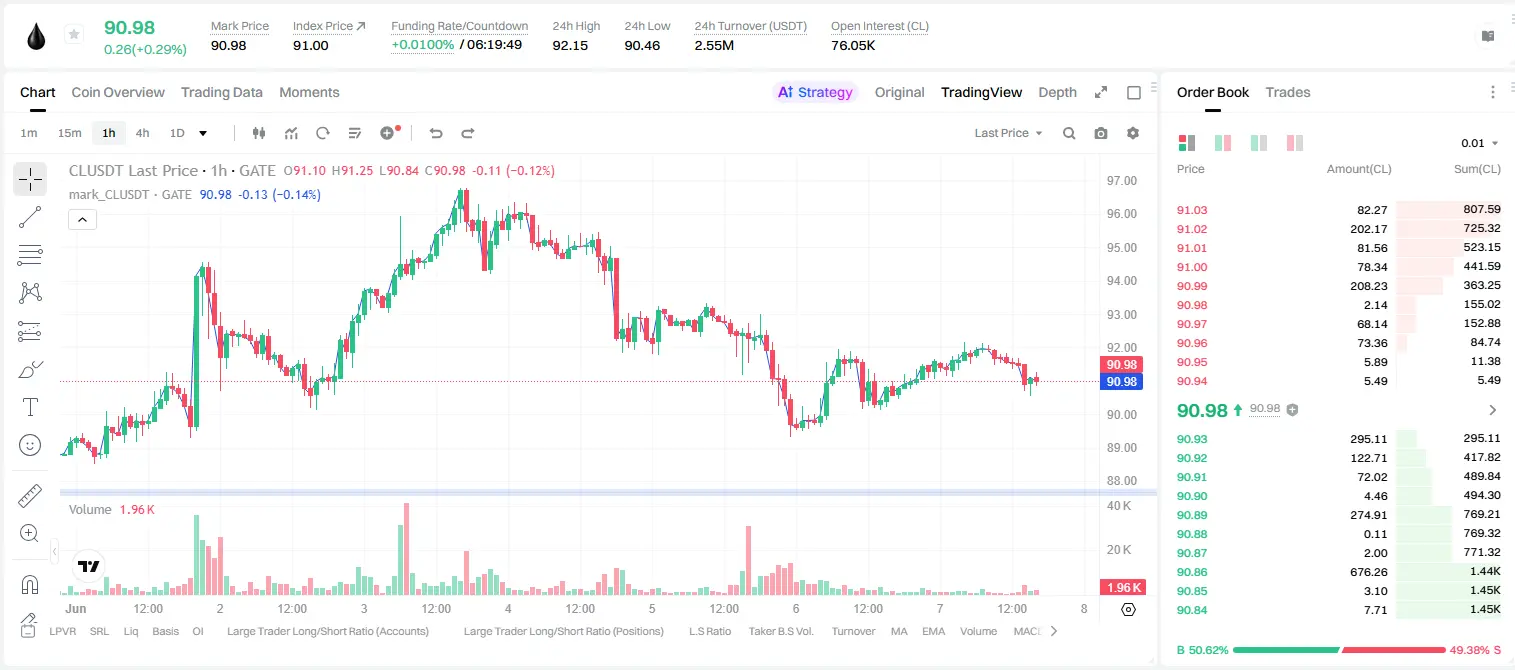1515x670 pixels.
Task: Click the 90.93 bid price row
Action: point(1338,438)
